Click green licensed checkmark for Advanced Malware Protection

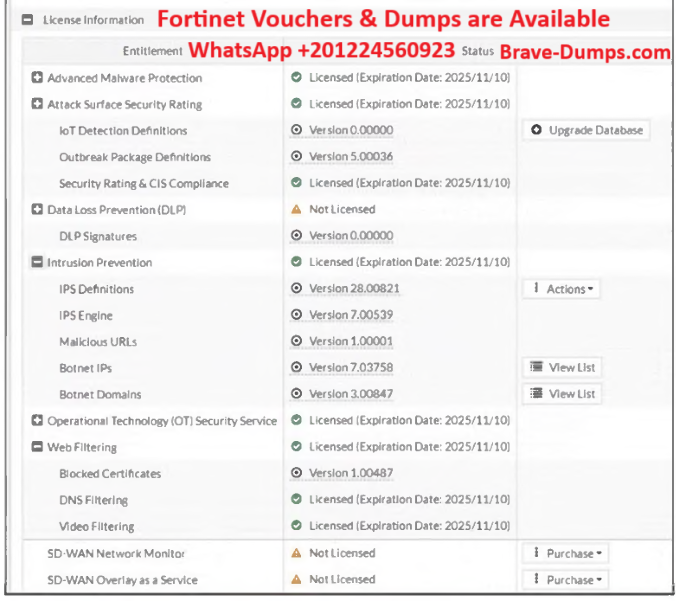tap(296, 78)
